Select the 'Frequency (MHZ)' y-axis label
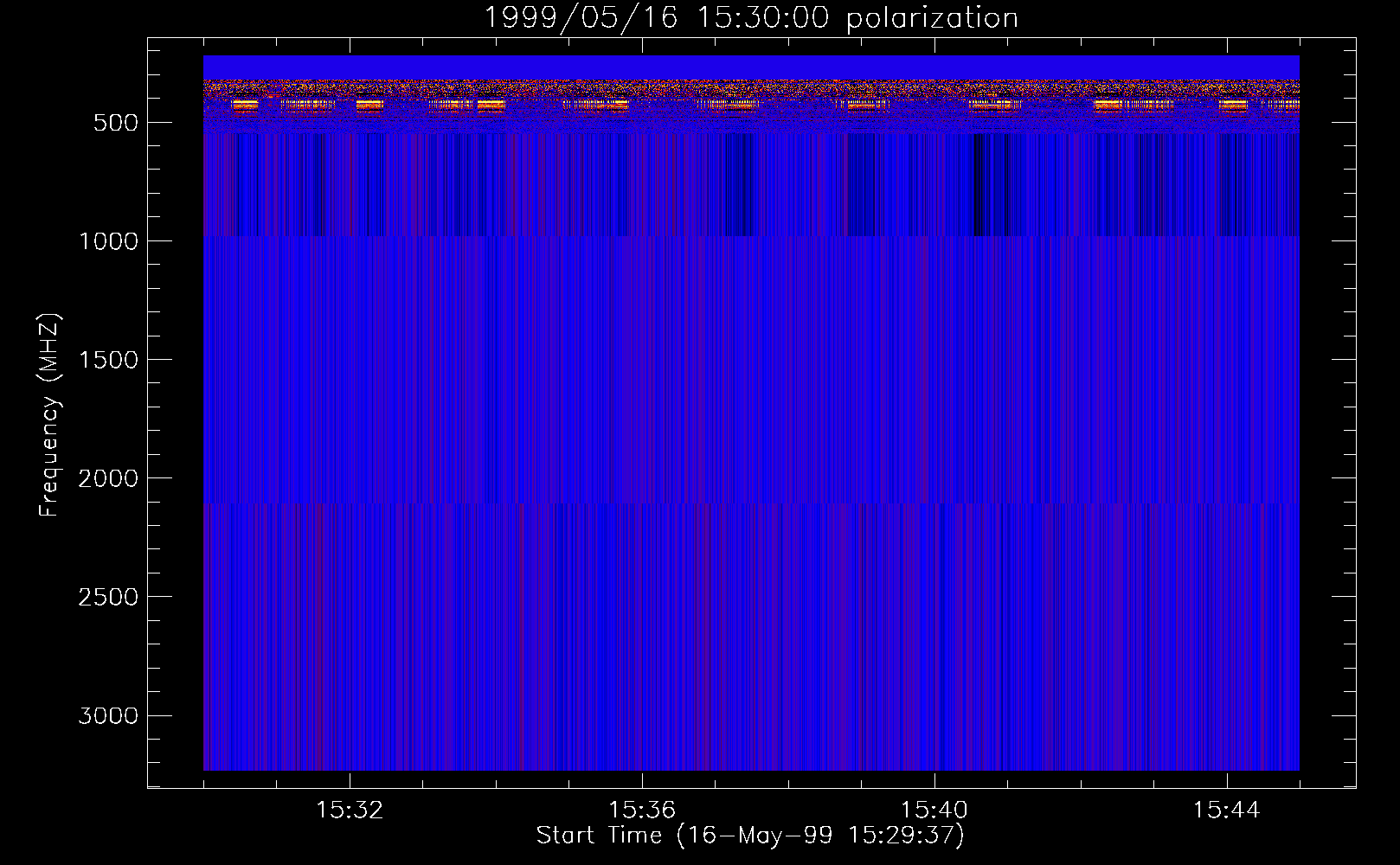The width and height of the screenshot is (1400, 865). tap(49, 415)
